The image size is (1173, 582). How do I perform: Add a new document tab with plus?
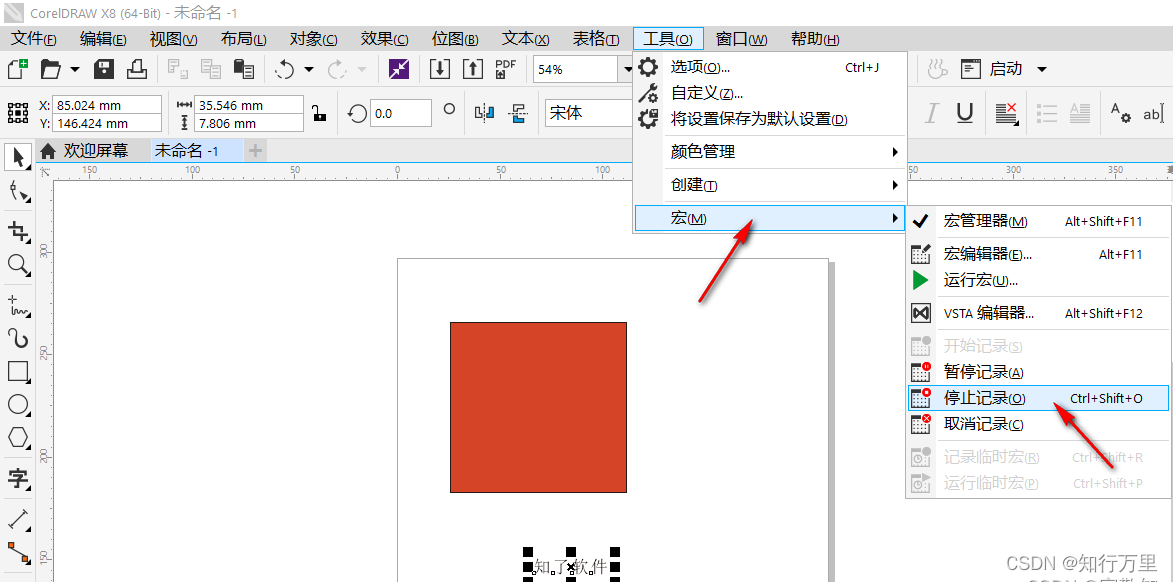click(x=255, y=151)
